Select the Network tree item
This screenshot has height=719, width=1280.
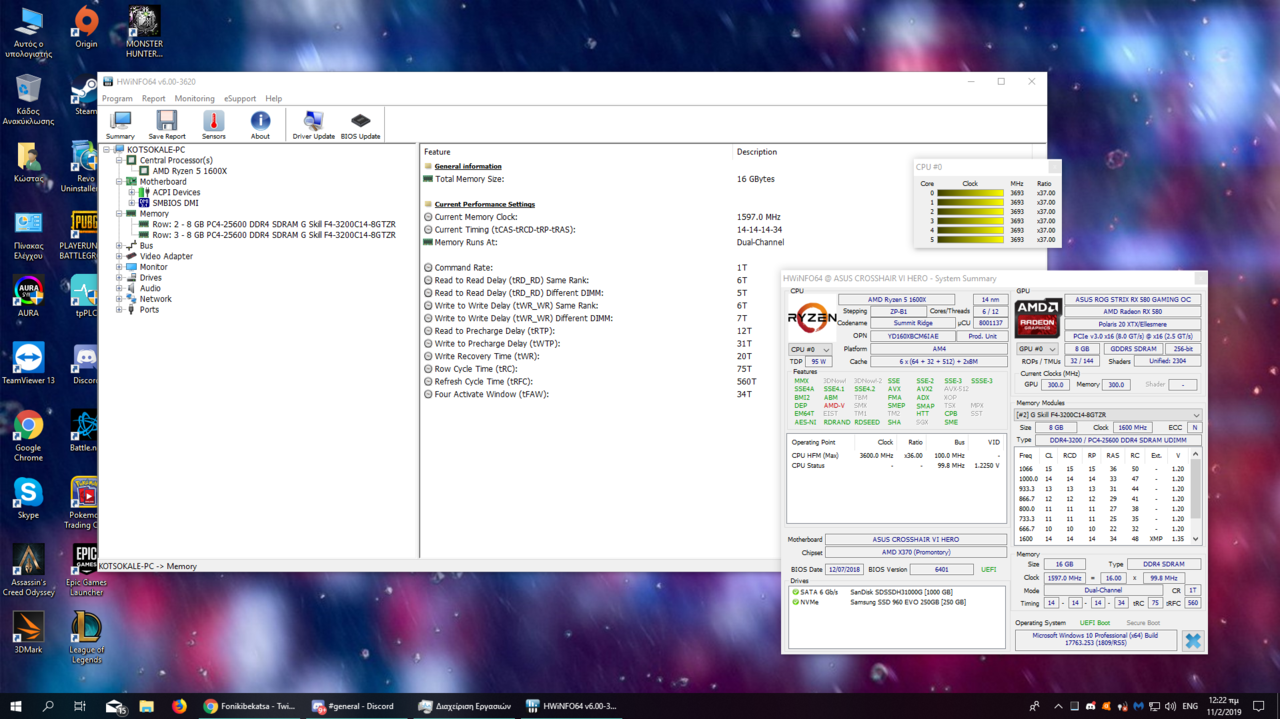pos(155,299)
